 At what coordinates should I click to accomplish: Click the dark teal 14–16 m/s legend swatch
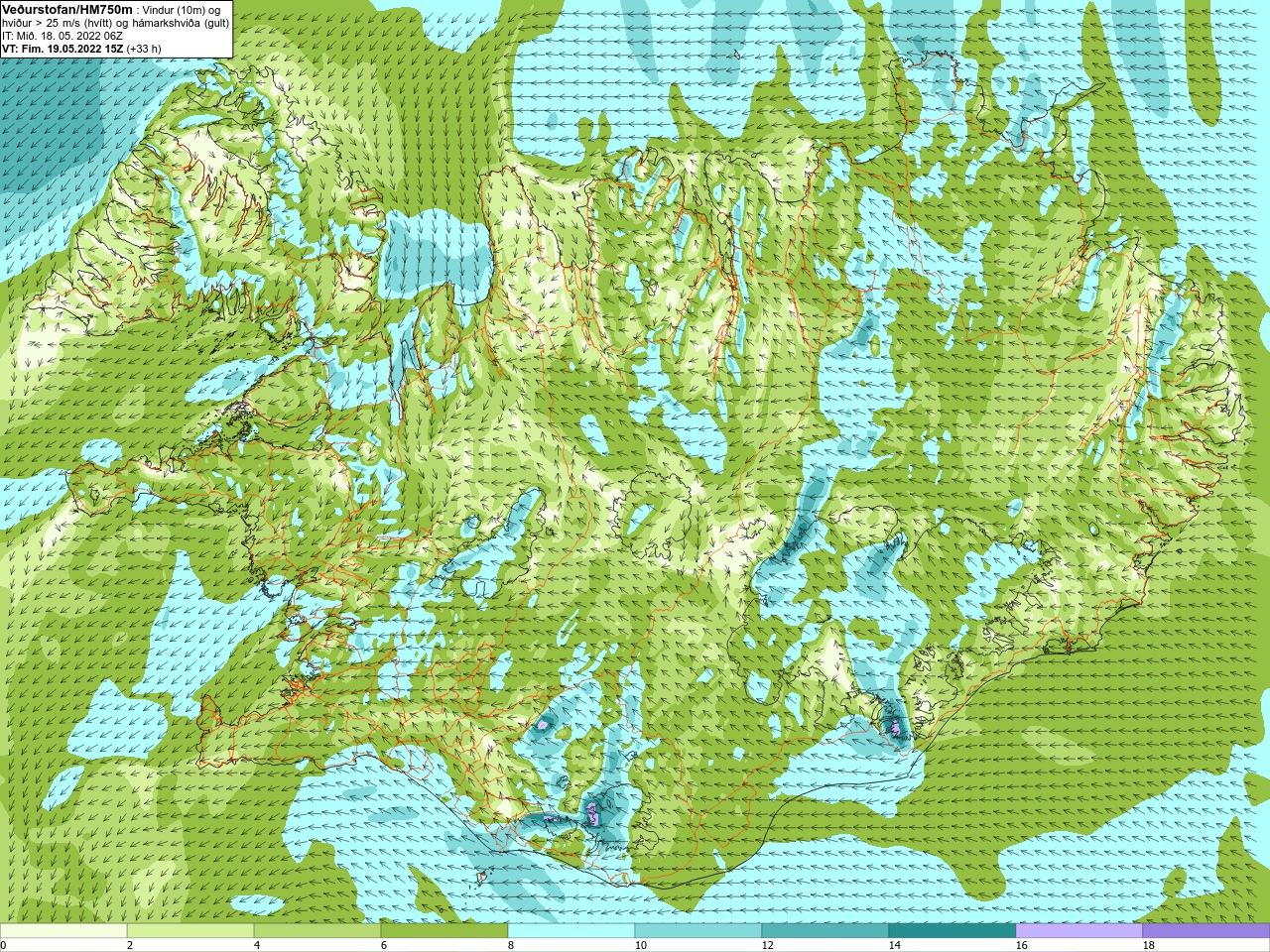click(x=952, y=931)
